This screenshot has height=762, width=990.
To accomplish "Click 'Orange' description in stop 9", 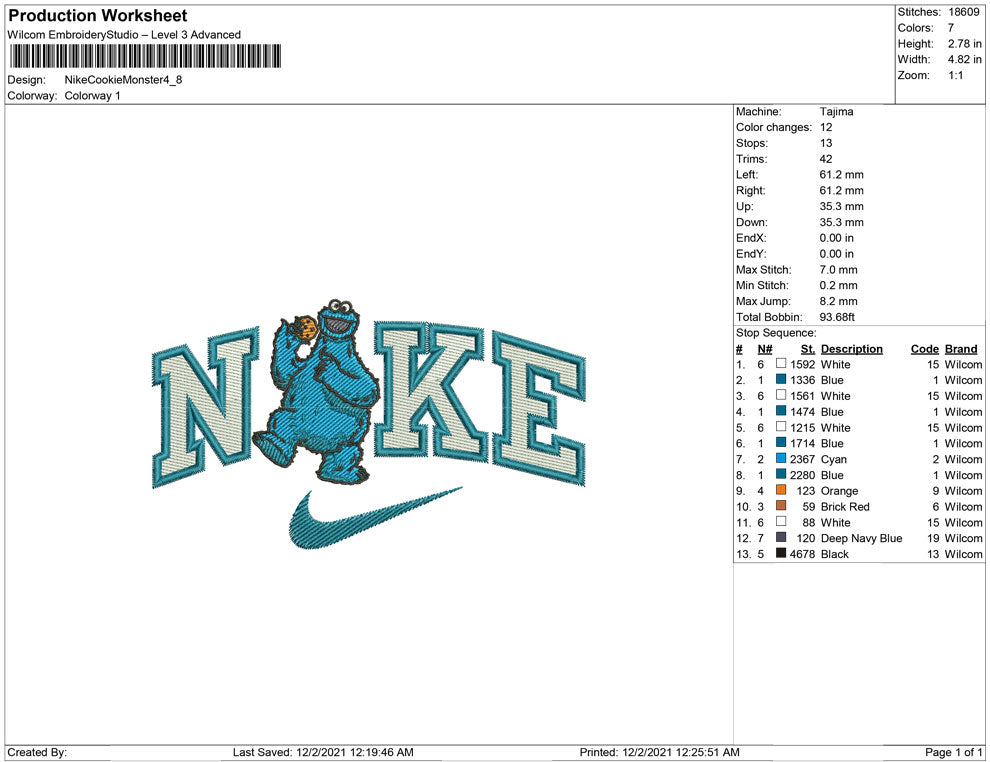I will [839, 491].
